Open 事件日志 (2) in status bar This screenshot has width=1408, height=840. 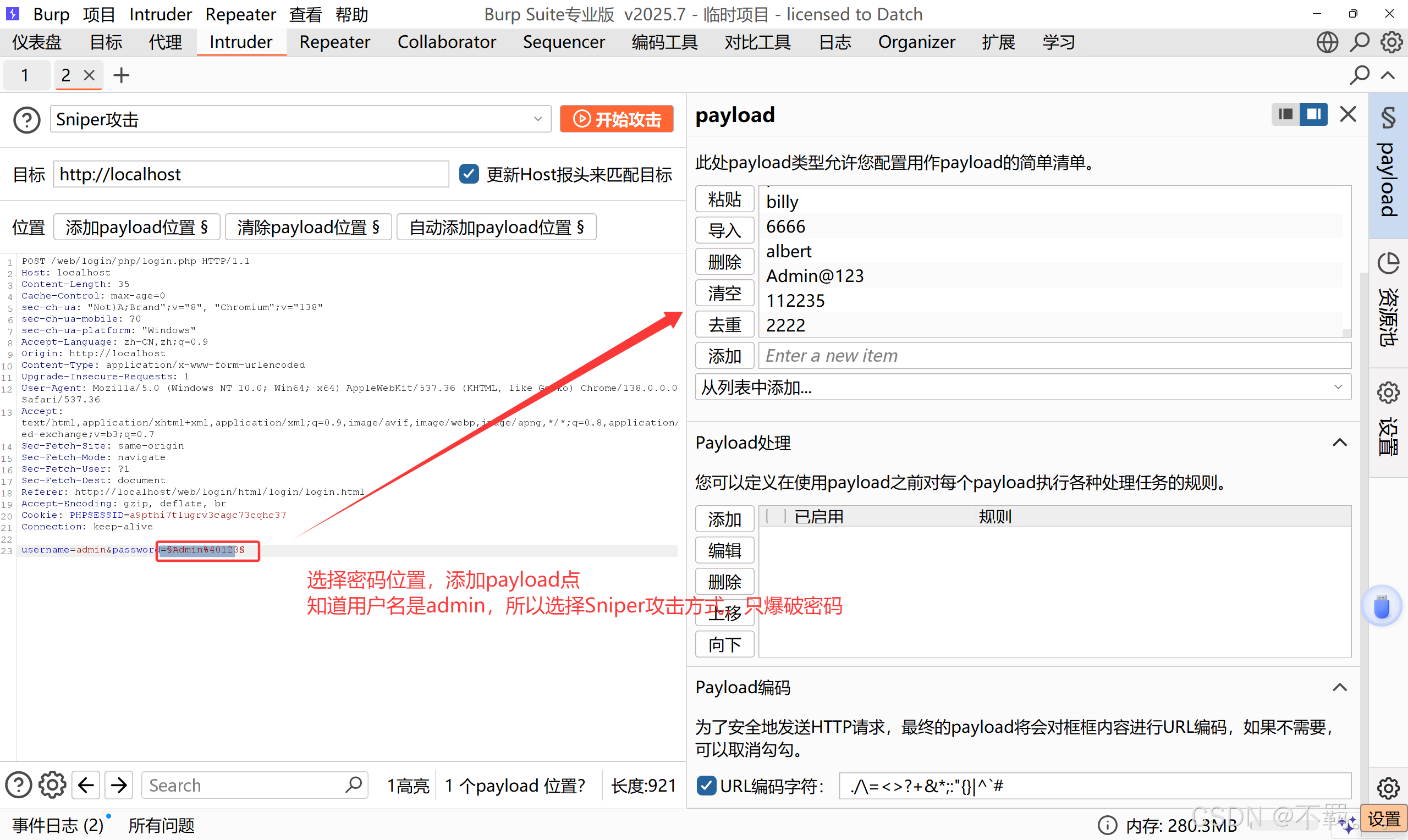pos(58,825)
